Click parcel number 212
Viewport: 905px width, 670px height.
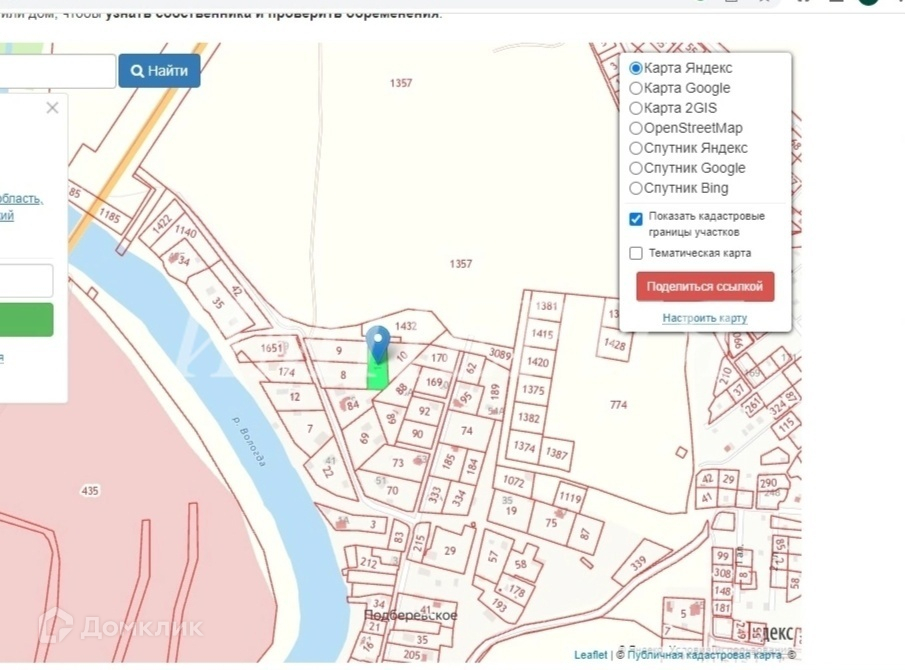coord(368,562)
